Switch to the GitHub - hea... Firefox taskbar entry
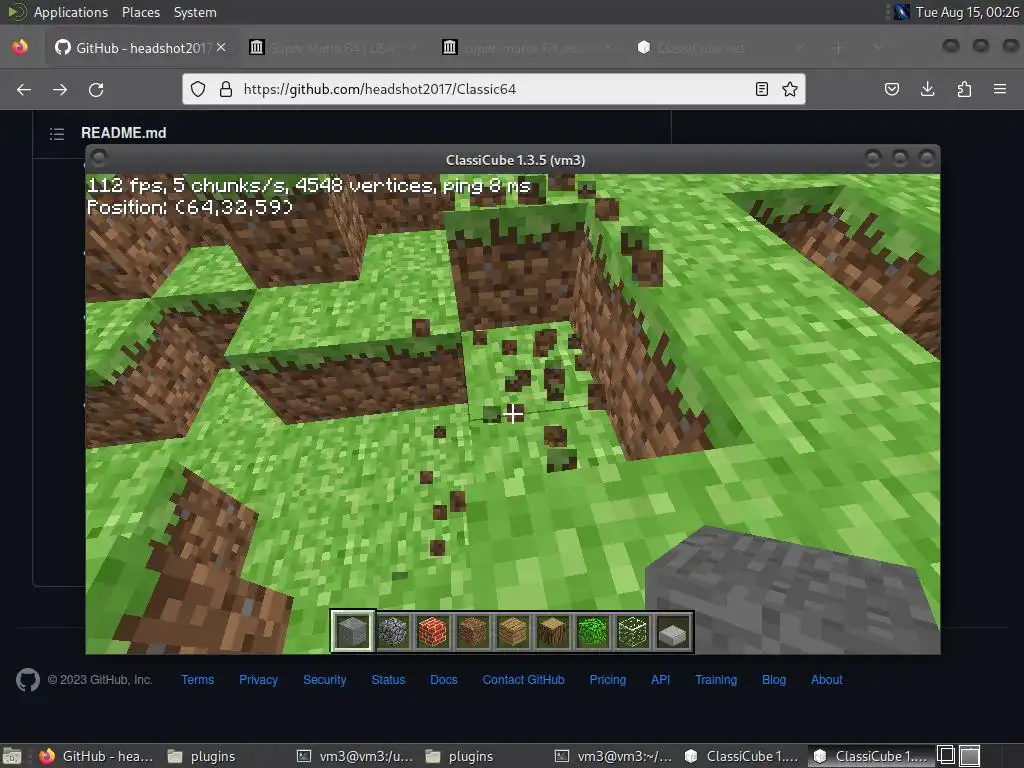This screenshot has width=1024, height=768. 96,756
